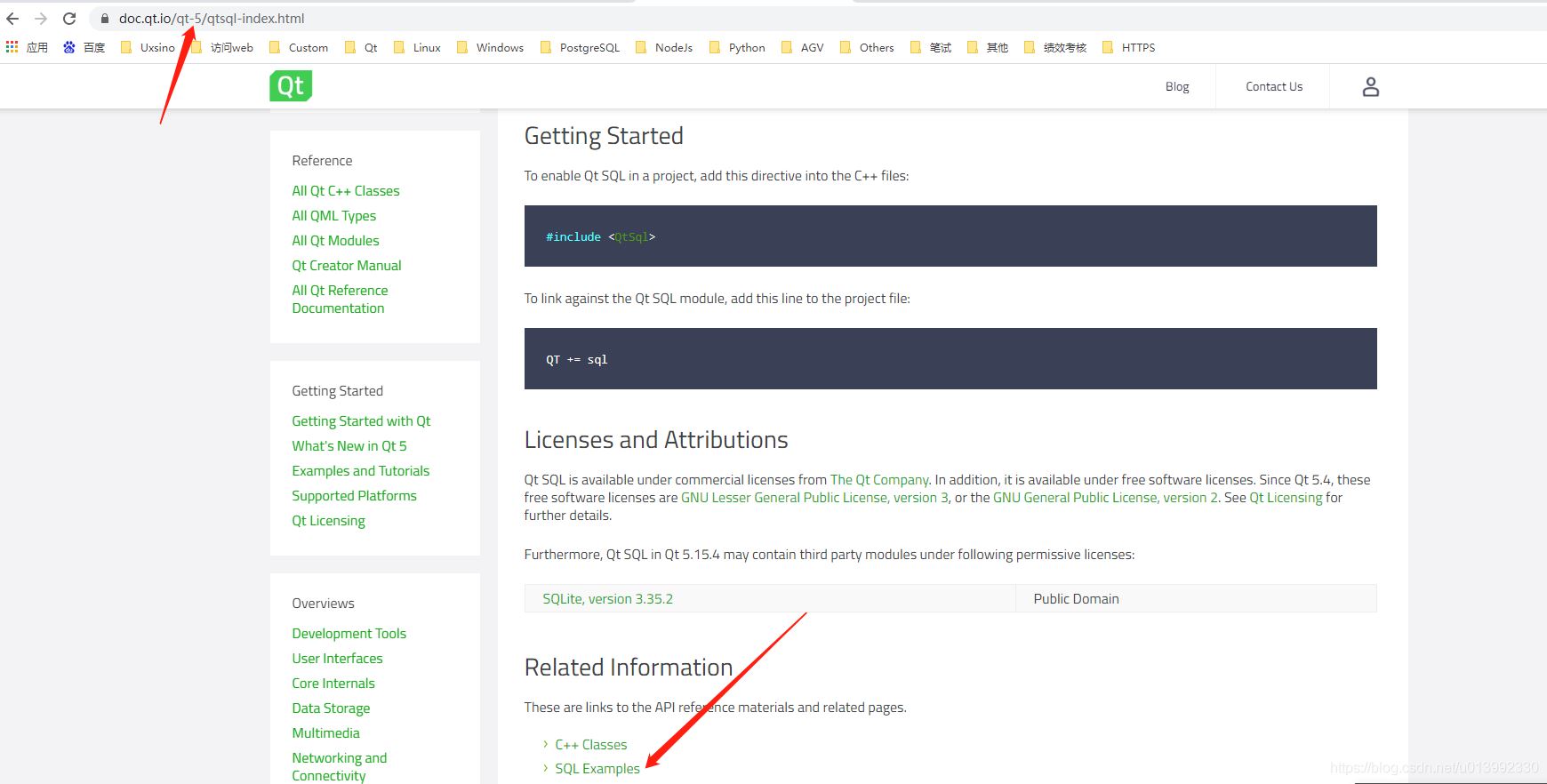Open Multimedia overview link

[325, 732]
